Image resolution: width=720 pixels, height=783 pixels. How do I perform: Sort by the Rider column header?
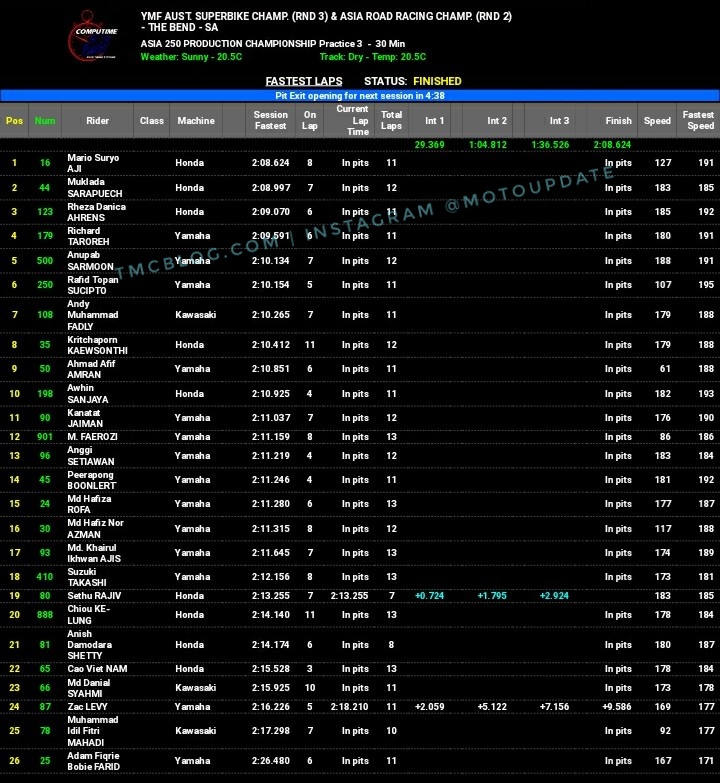97,120
